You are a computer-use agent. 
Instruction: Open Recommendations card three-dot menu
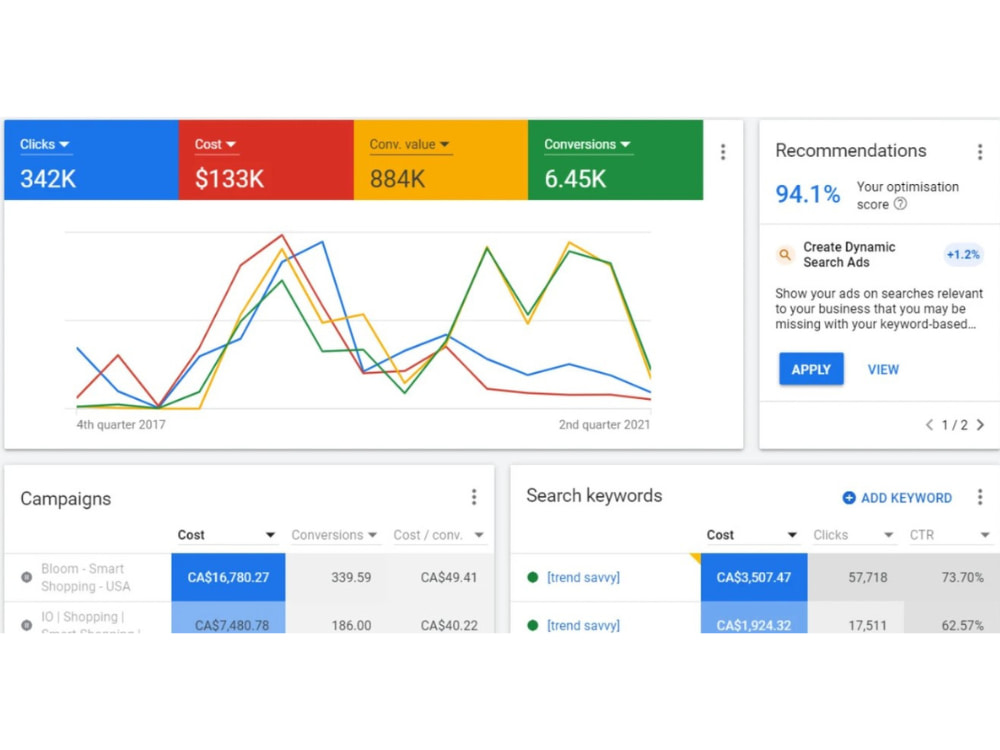pos(980,152)
